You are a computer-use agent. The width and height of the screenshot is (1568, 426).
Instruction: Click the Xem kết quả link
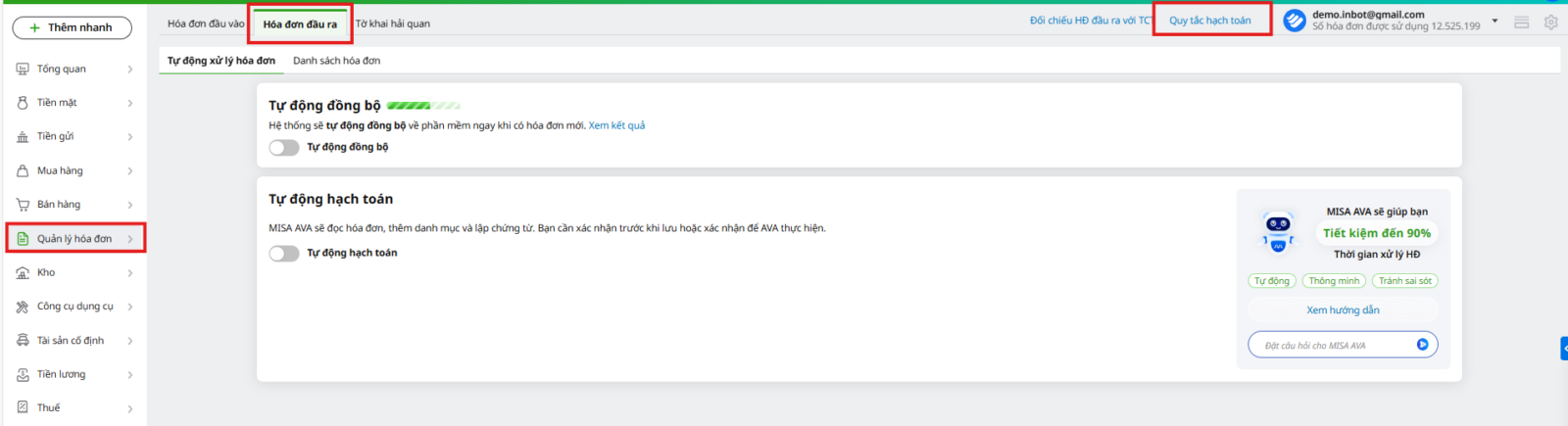(616, 125)
